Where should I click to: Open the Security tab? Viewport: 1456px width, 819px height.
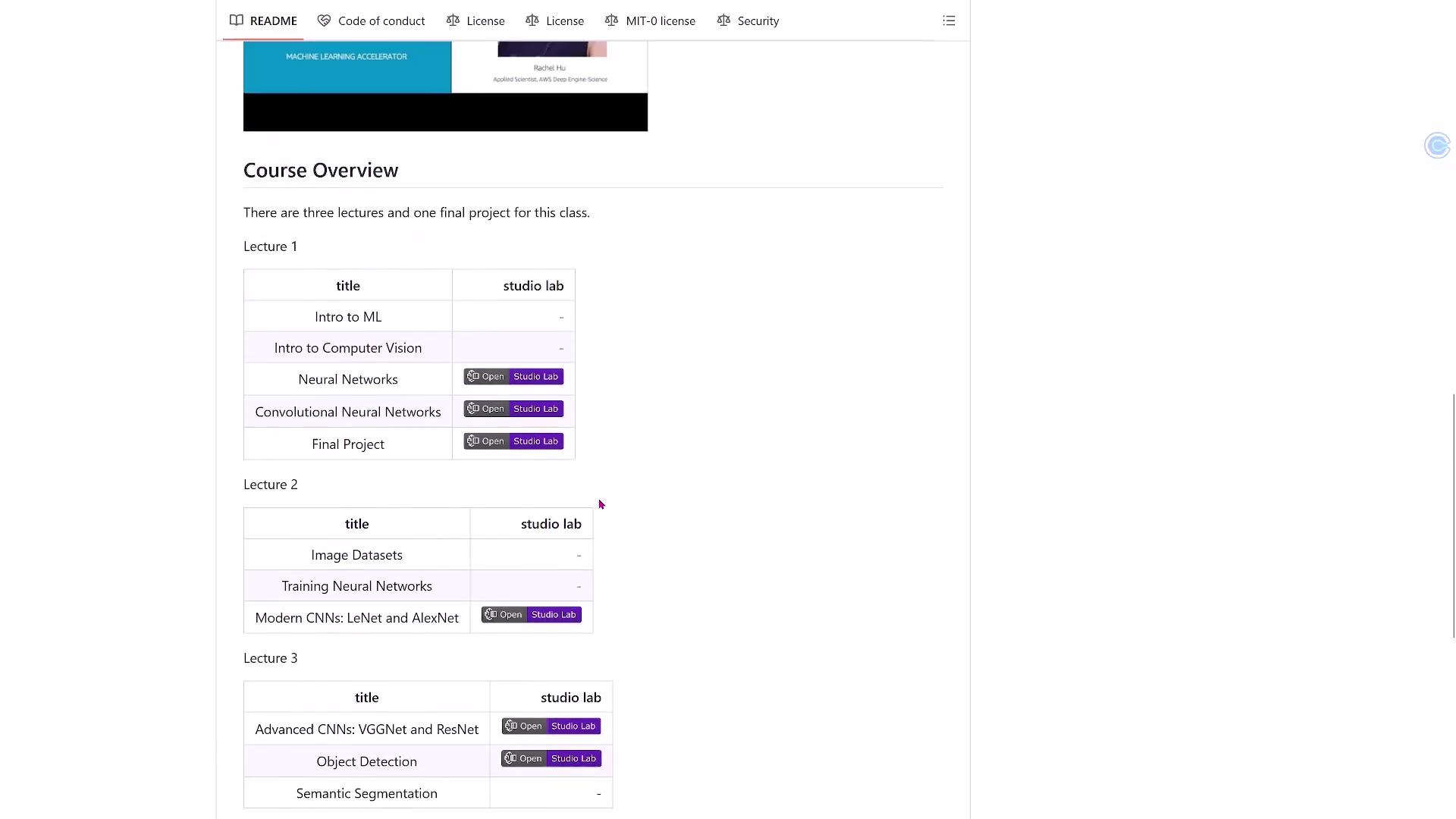[x=748, y=20]
